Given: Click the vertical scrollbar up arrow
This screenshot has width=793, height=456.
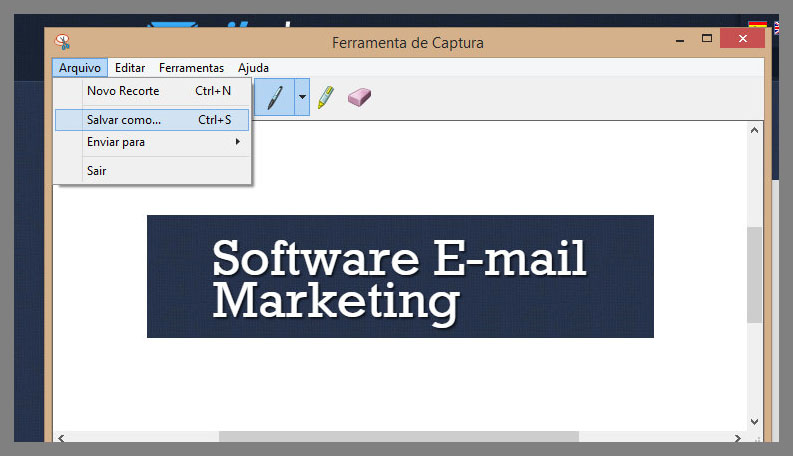Looking at the screenshot, I should 755,130.
